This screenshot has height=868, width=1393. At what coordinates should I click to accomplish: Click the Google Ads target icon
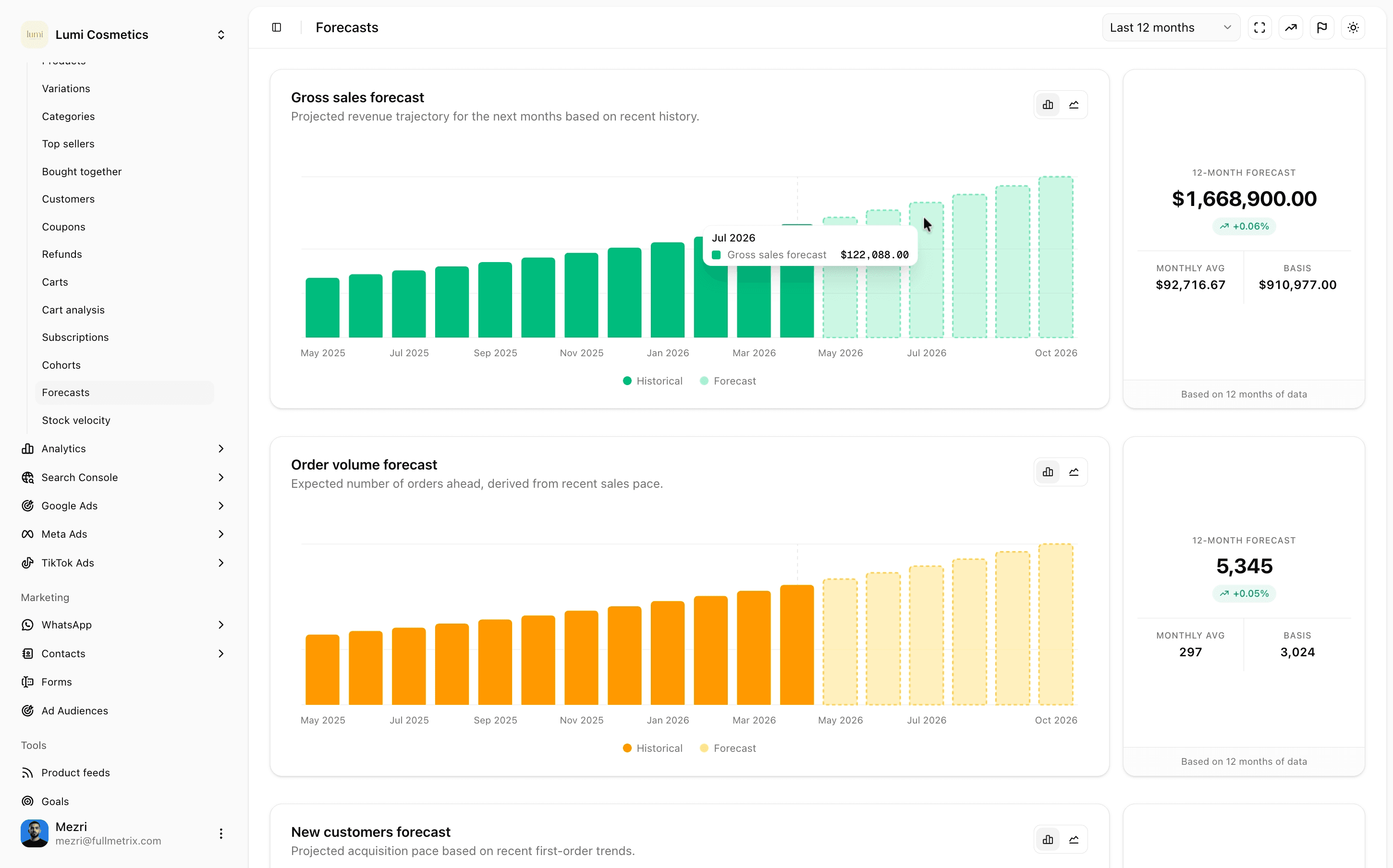click(x=27, y=506)
